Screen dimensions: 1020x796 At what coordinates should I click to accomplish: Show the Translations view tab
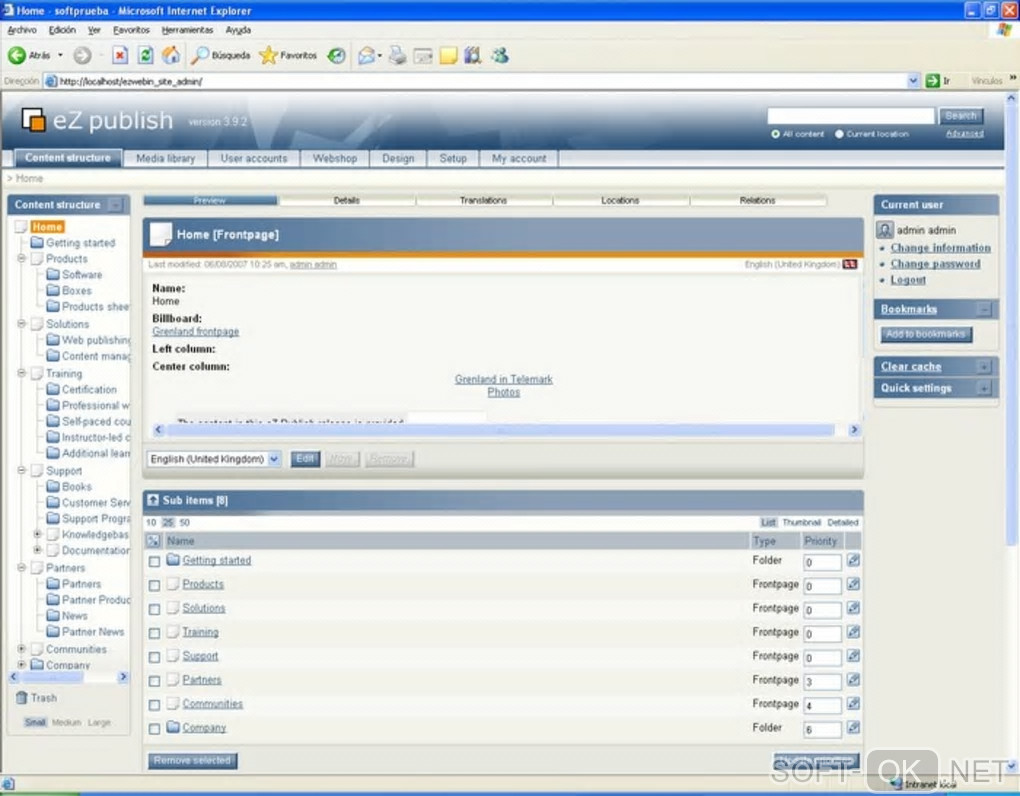[x=483, y=200]
